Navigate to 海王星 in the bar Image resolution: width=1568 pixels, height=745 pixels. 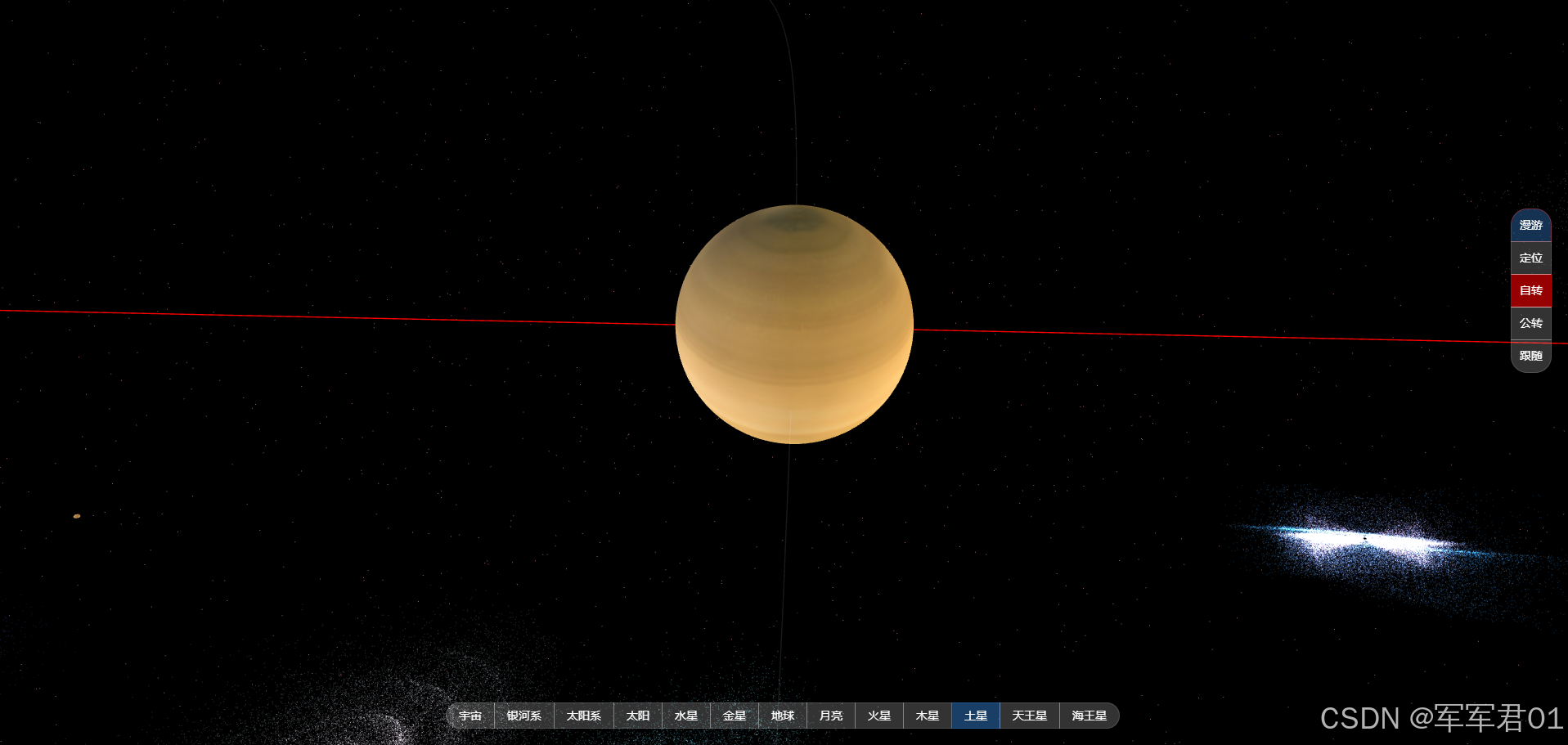[x=1090, y=716]
